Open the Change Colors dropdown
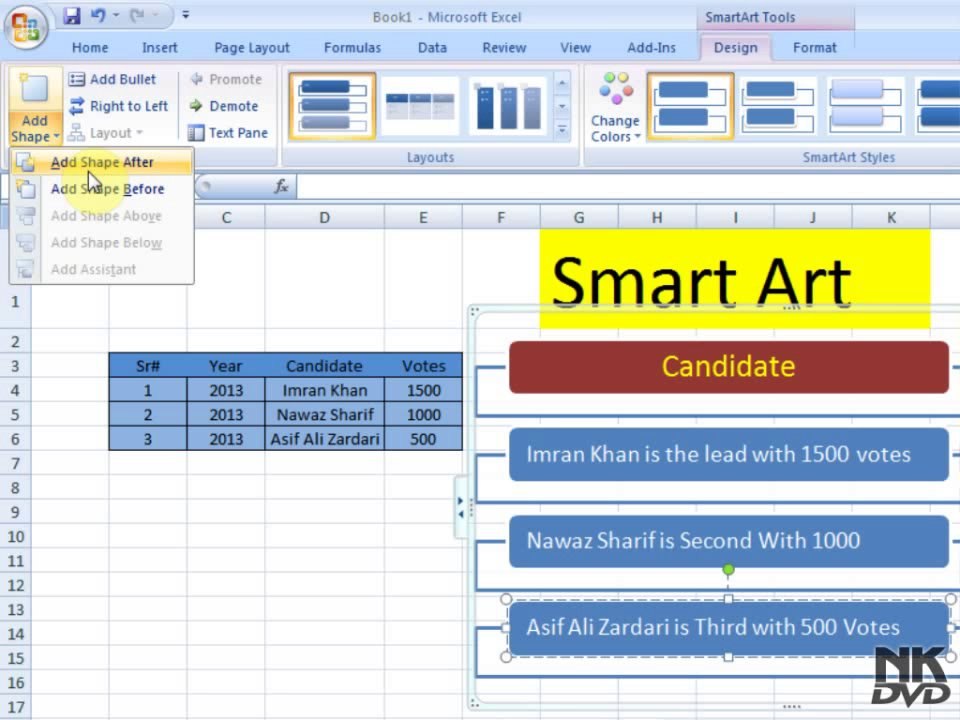Image resolution: width=960 pixels, height=720 pixels. pos(615,108)
